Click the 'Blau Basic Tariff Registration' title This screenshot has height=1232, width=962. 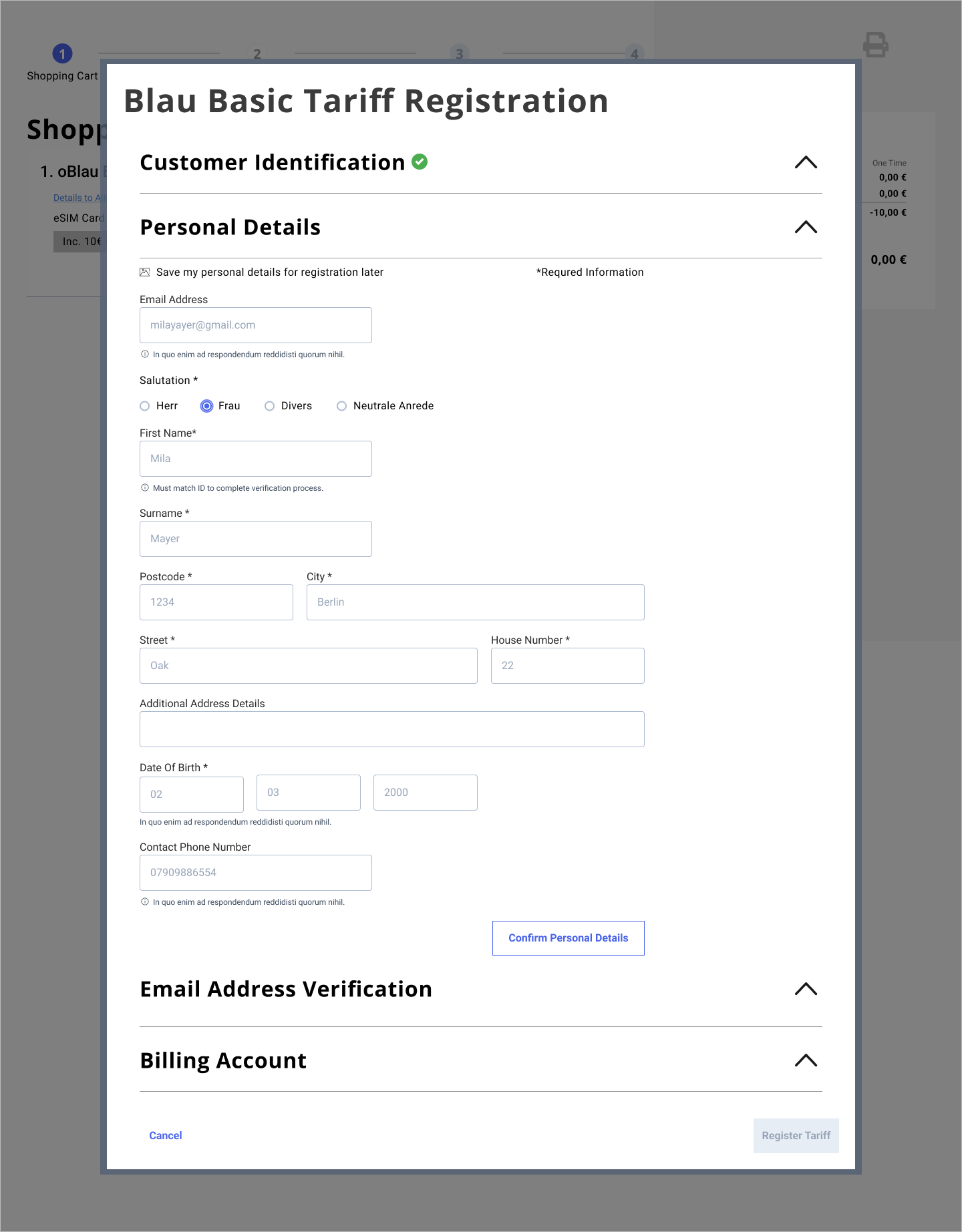366,101
